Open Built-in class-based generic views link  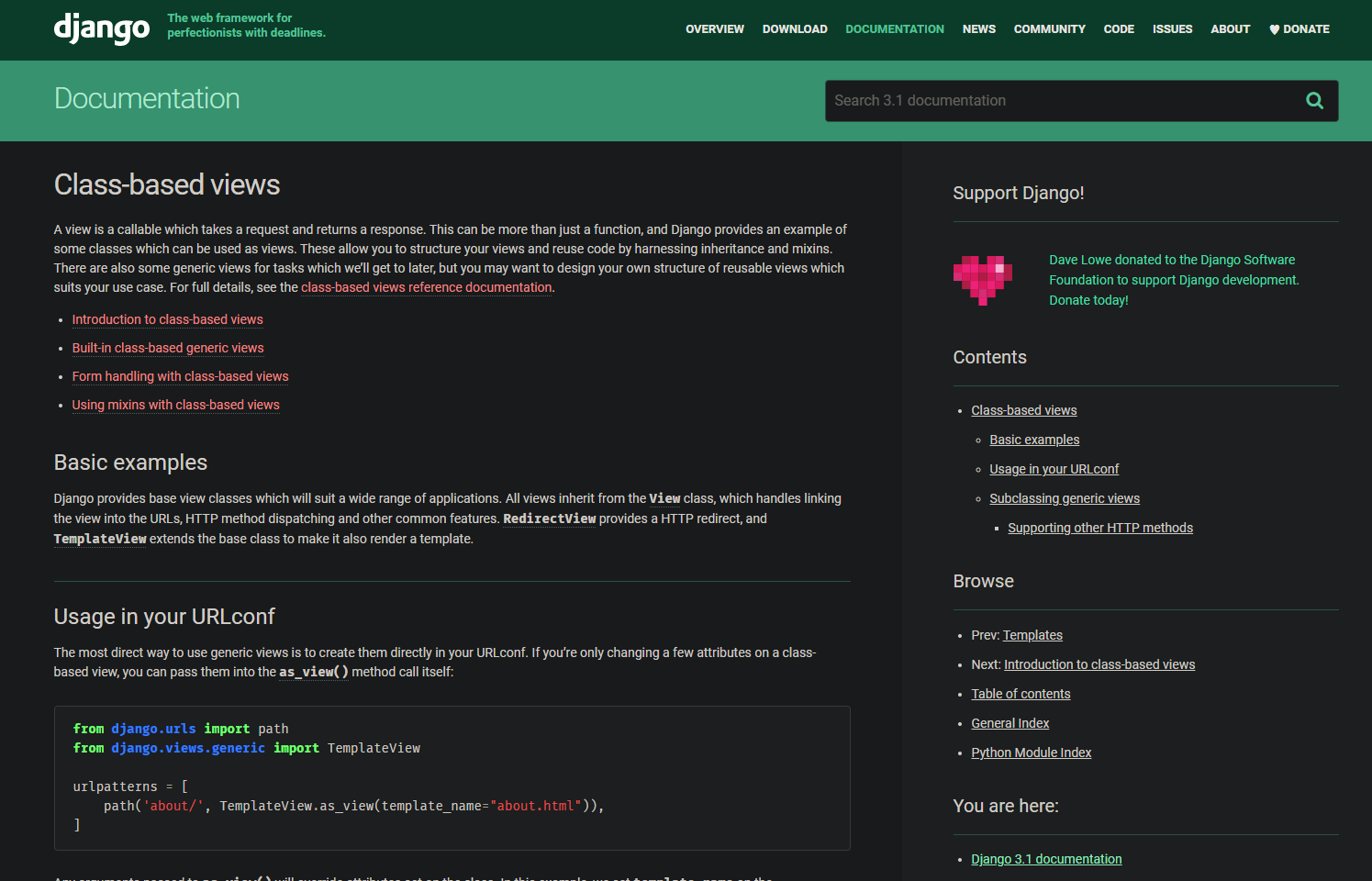pyautogui.click(x=168, y=348)
